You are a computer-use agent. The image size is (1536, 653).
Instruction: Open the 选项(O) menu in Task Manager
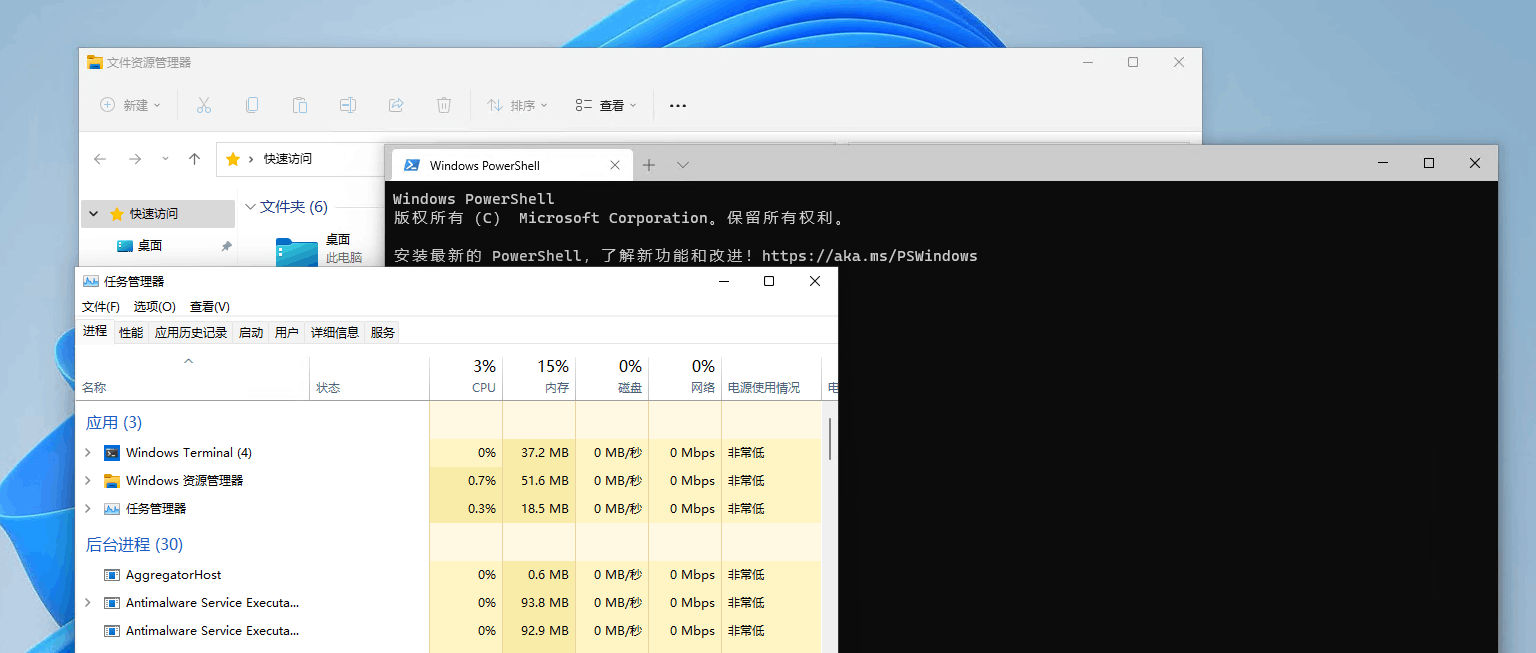tap(155, 307)
